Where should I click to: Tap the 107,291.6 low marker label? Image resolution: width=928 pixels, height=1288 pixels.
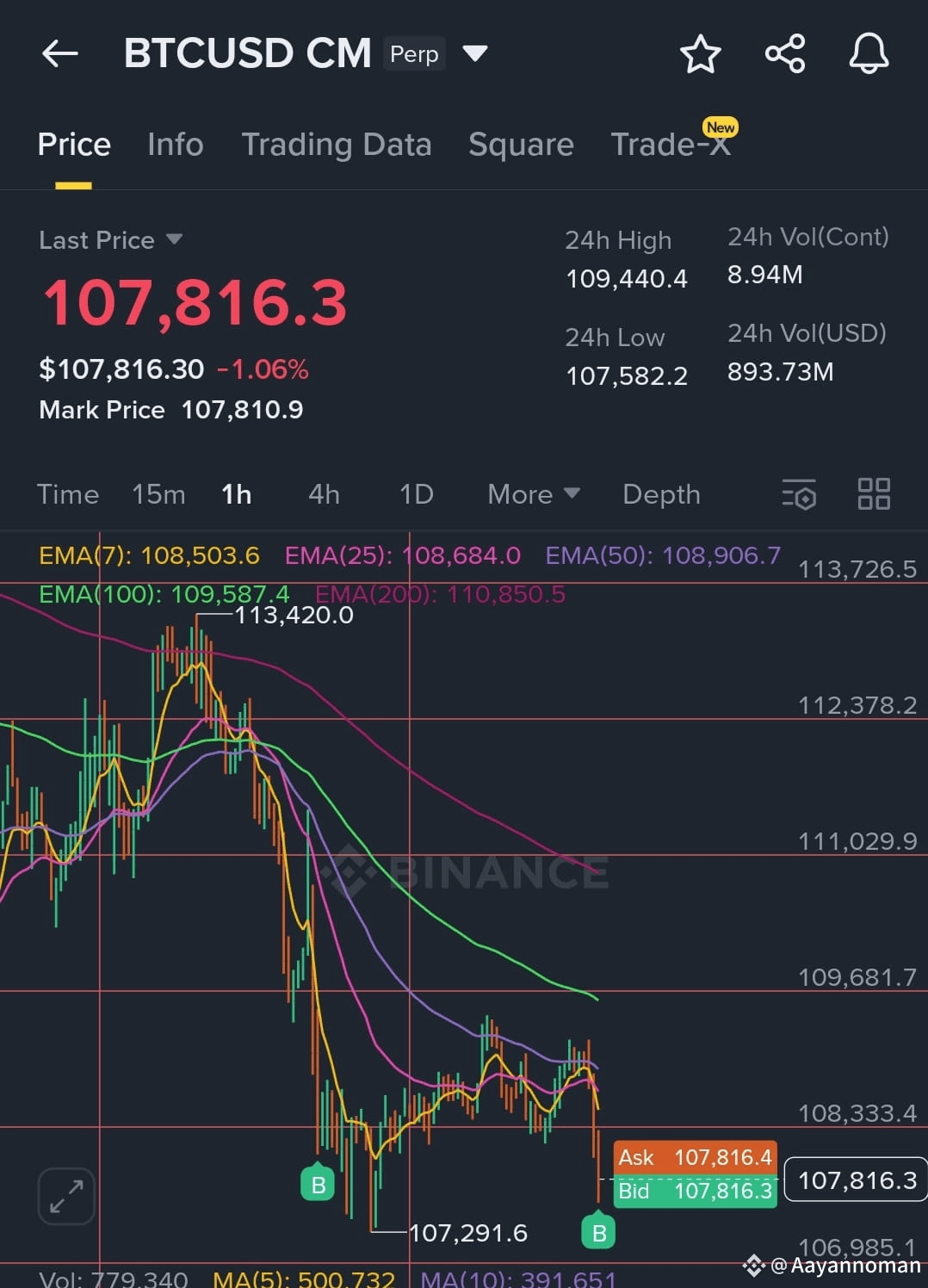468,1233
